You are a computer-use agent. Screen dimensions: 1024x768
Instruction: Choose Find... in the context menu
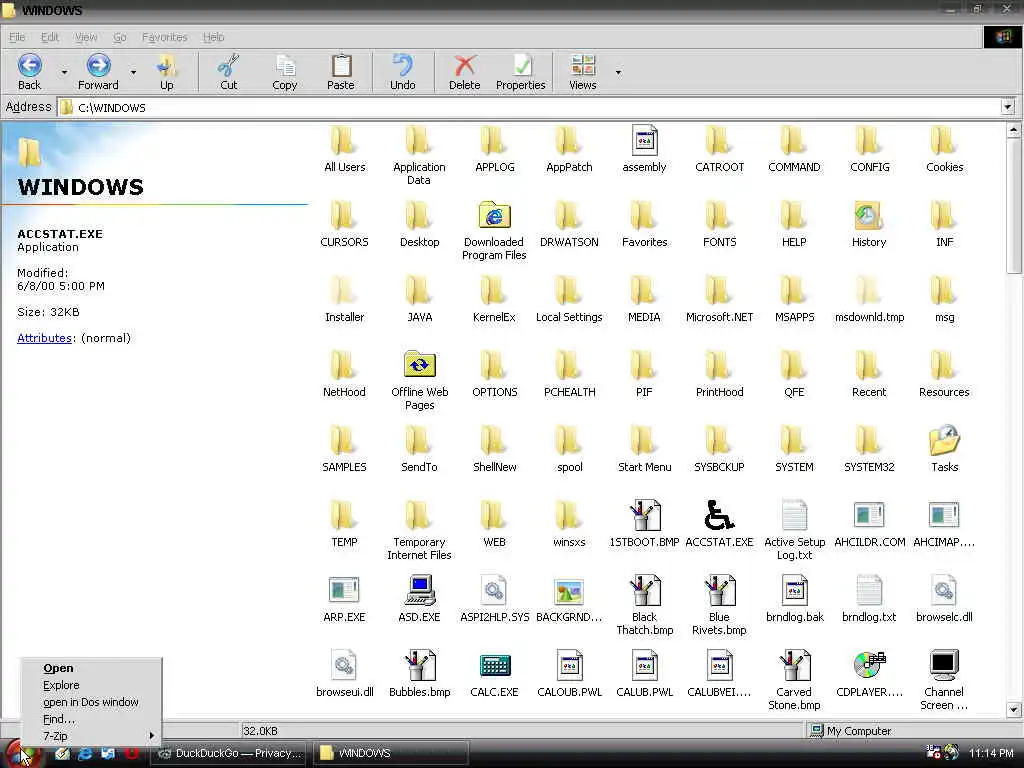click(x=91, y=719)
